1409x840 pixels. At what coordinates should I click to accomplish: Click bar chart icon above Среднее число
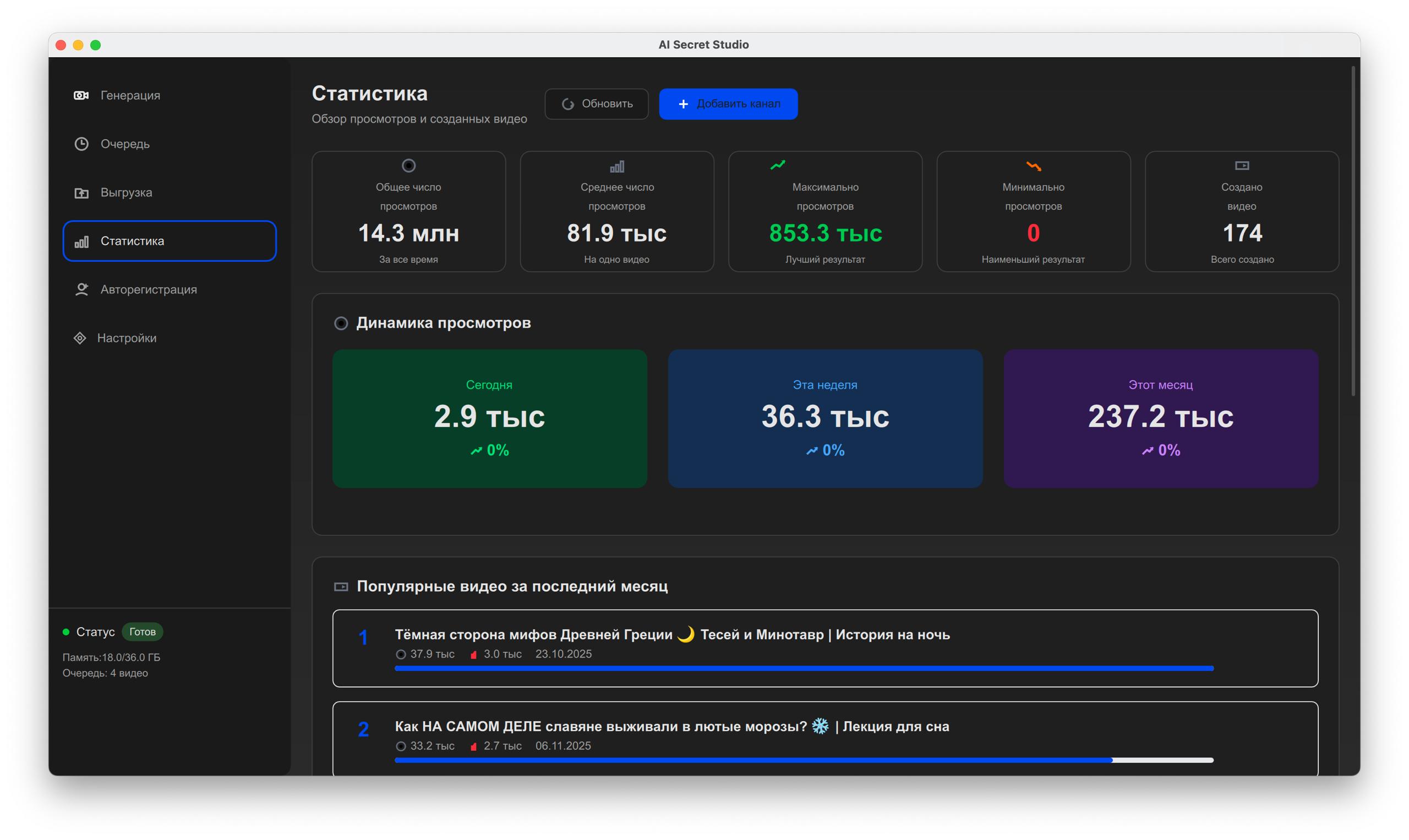tap(617, 167)
